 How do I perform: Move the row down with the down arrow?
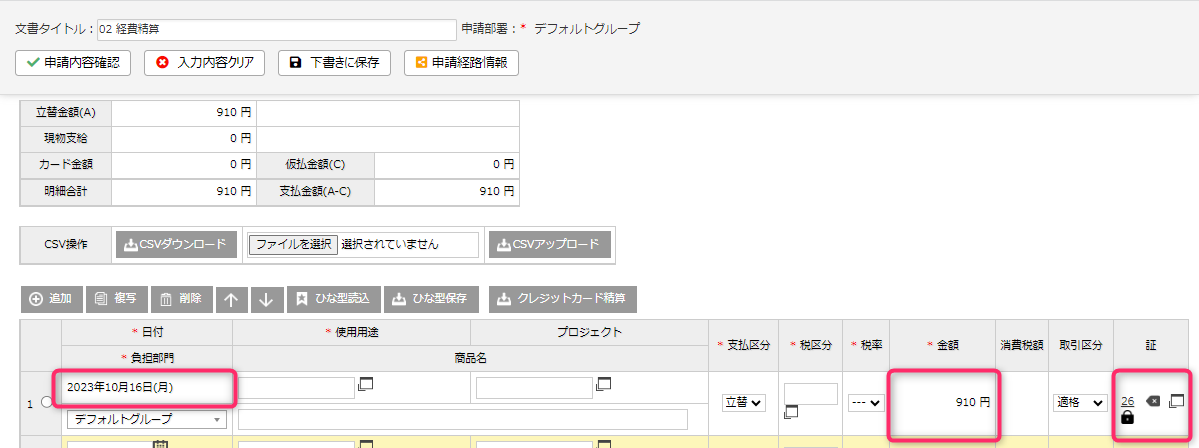click(x=265, y=299)
